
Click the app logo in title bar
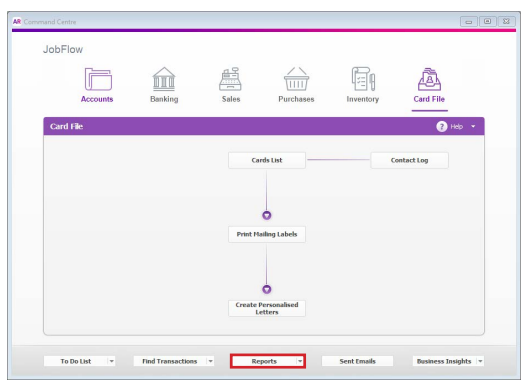click(17, 22)
